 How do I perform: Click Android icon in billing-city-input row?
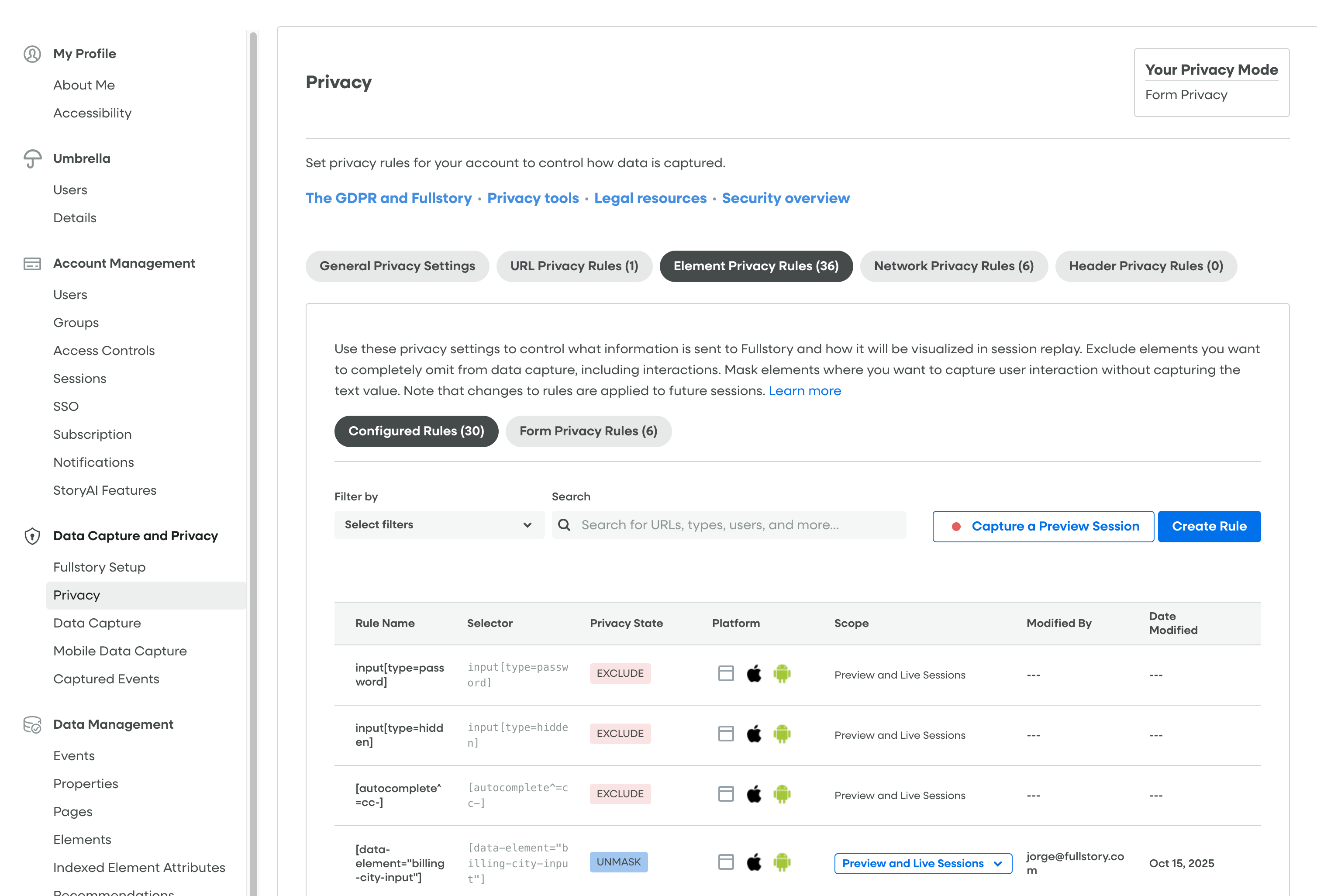click(782, 862)
